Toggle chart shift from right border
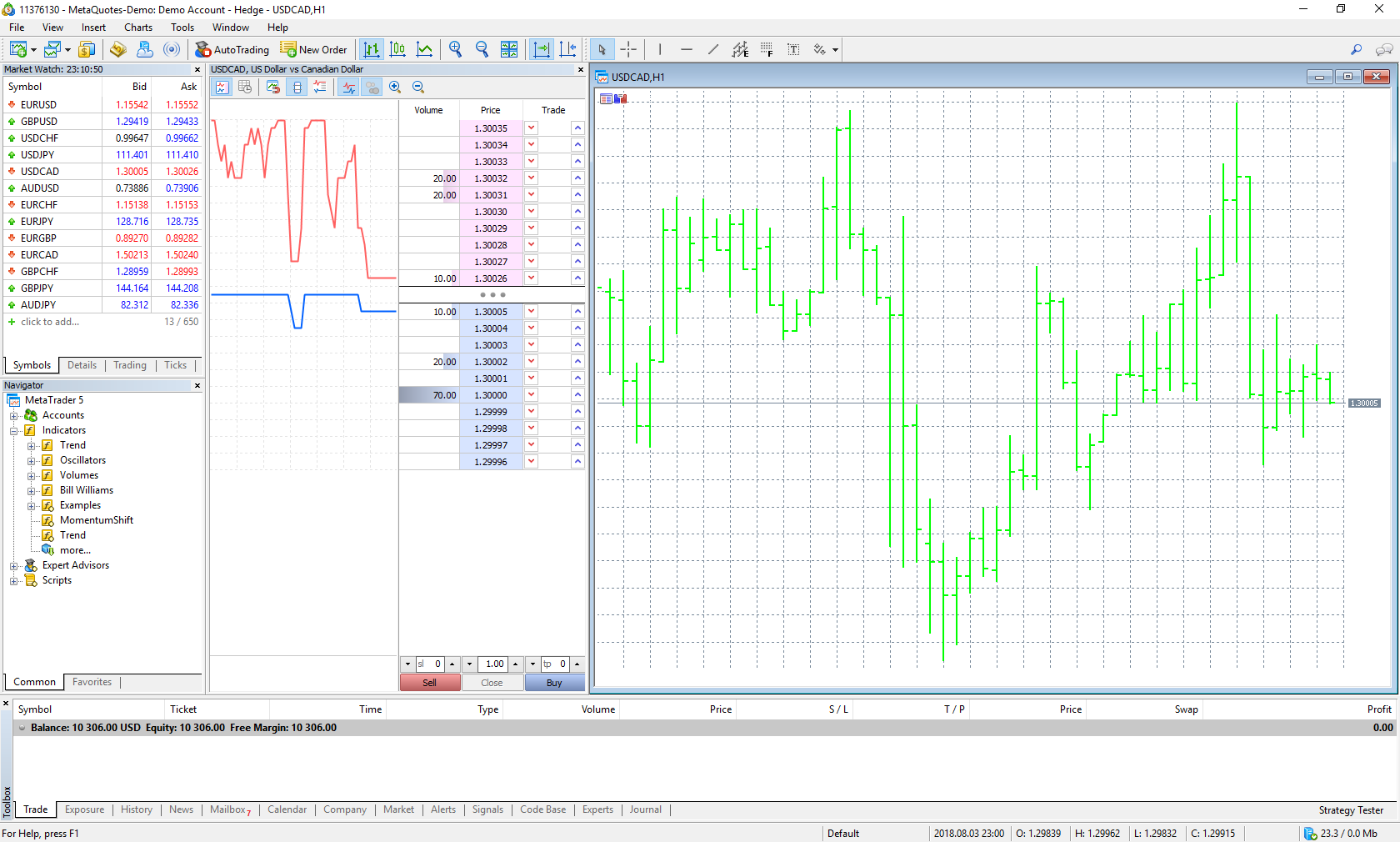Image resolution: width=1400 pixels, height=842 pixels. pyautogui.click(x=567, y=50)
